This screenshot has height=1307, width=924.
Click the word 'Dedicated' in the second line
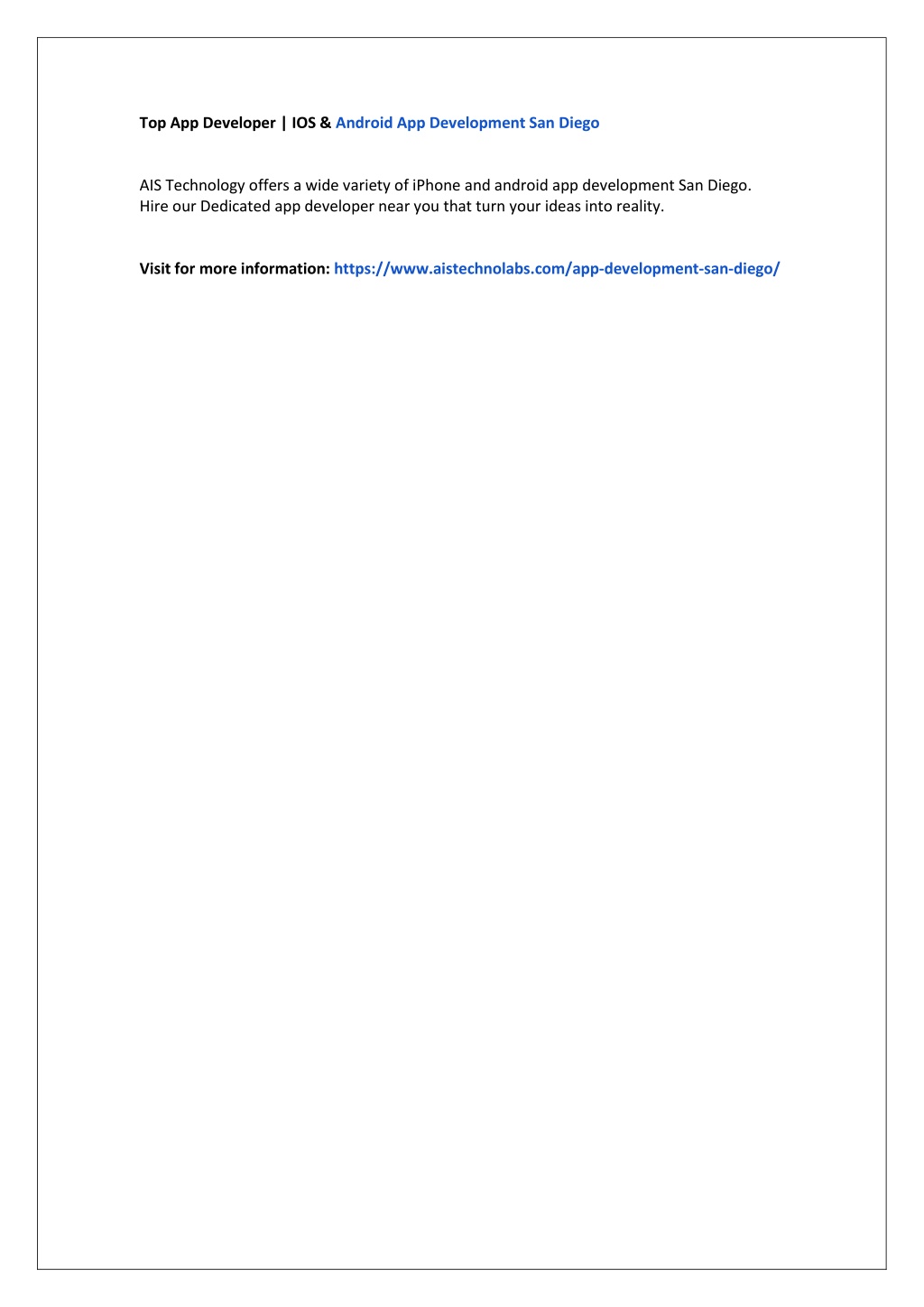236,206
